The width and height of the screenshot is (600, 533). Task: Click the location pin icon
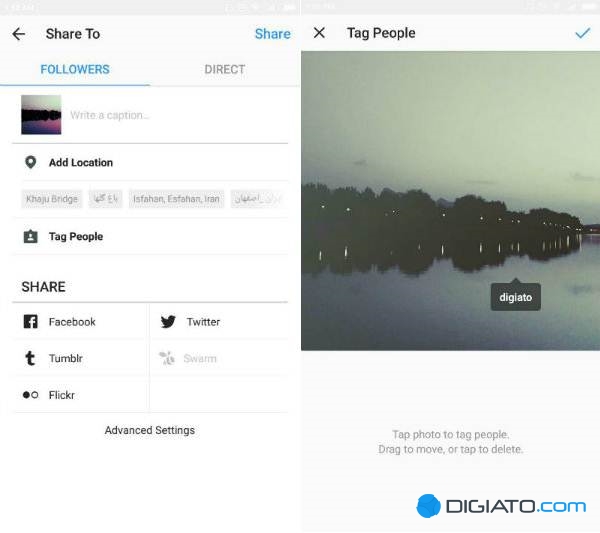(x=31, y=162)
